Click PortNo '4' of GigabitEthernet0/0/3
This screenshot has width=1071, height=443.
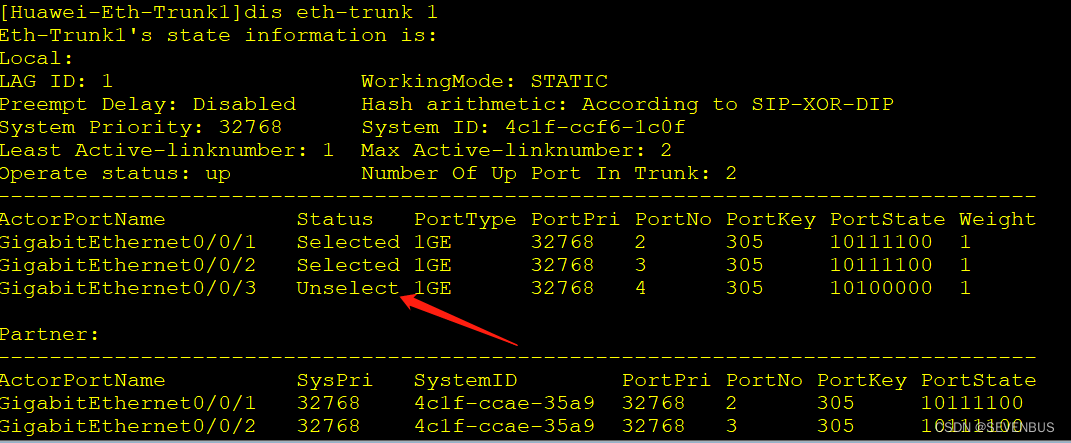point(640,288)
